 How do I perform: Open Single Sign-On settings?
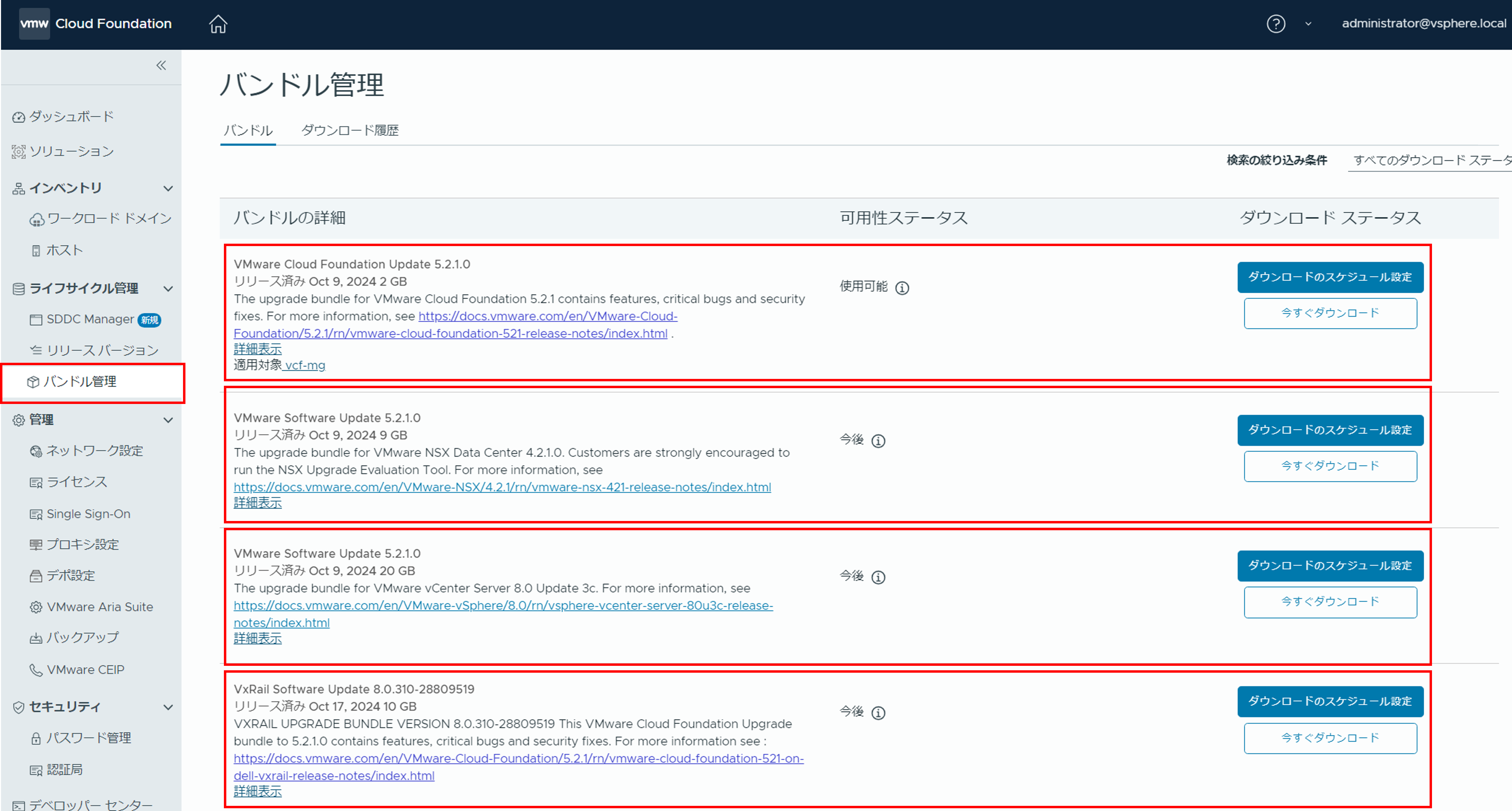pyautogui.click(x=89, y=513)
